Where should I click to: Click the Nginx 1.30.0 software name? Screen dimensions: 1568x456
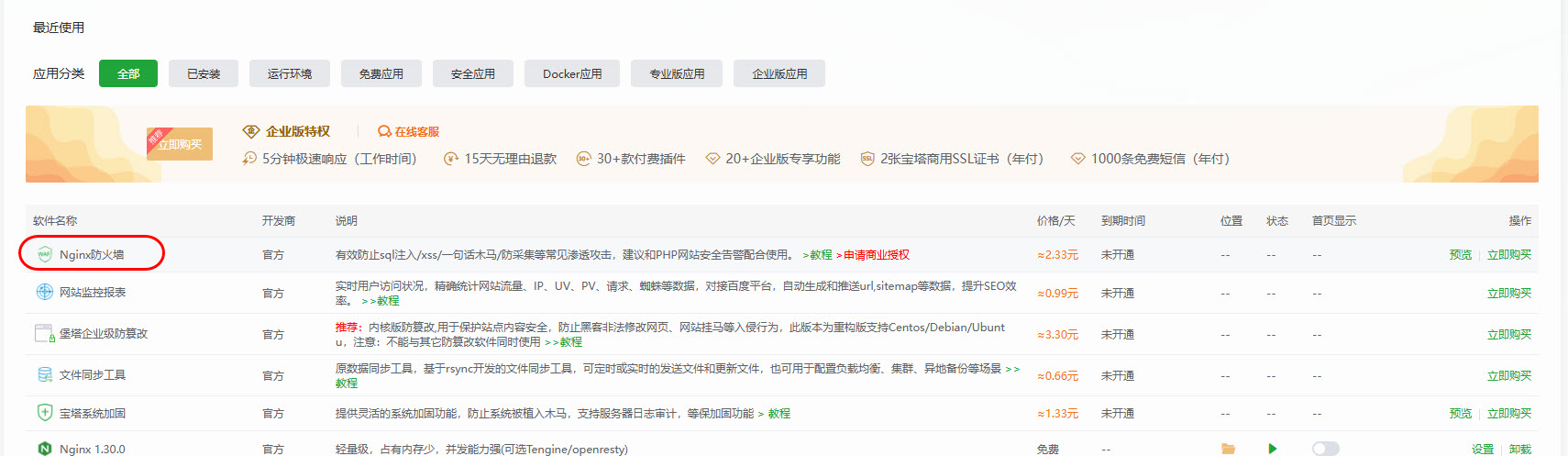92,449
